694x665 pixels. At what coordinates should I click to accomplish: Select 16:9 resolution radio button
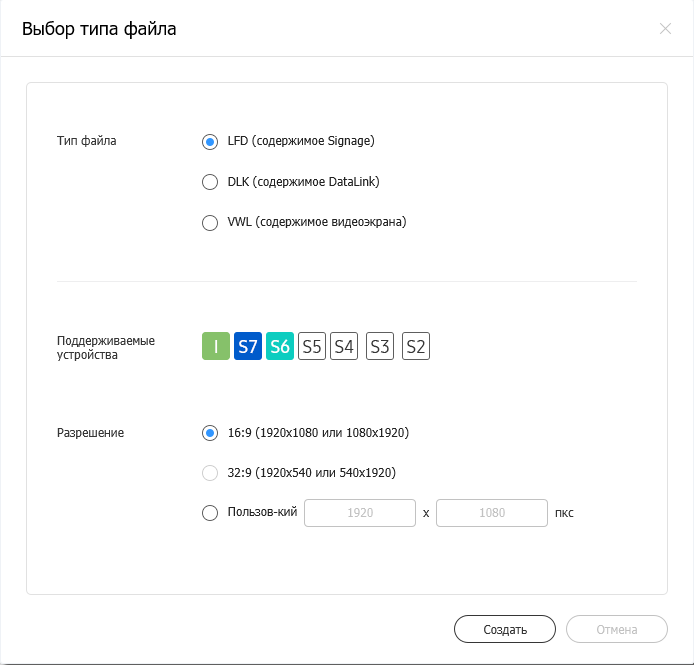tap(210, 433)
